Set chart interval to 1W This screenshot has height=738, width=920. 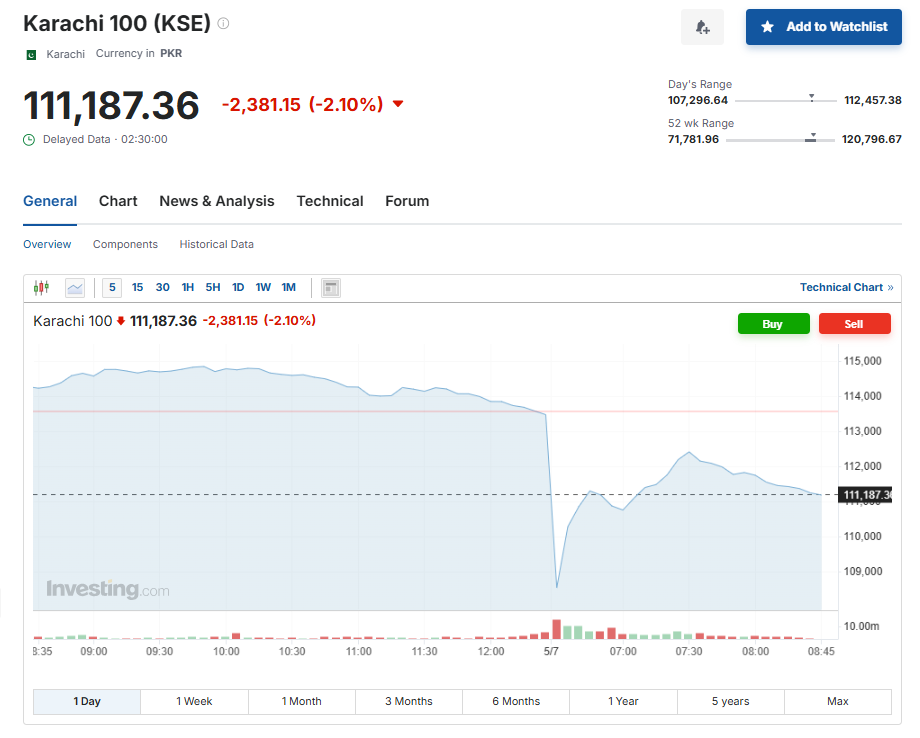263,287
